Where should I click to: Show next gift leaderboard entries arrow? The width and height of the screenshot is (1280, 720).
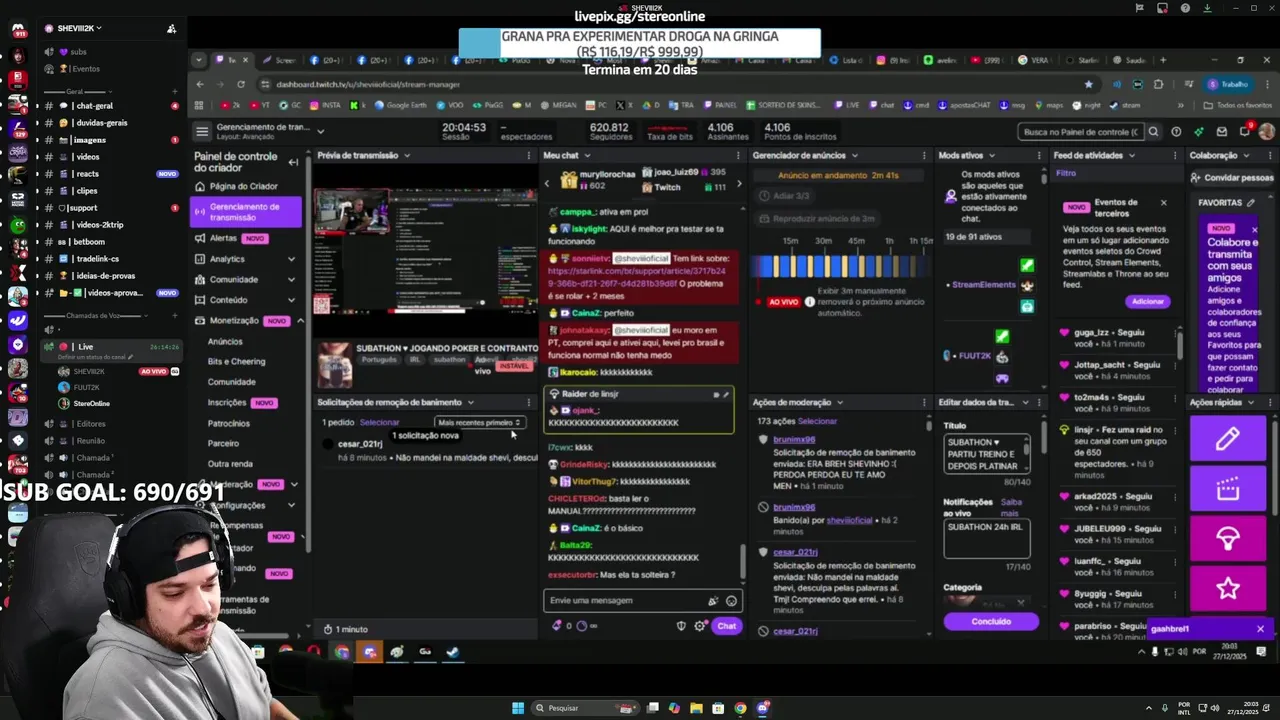click(x=739, y=183)
